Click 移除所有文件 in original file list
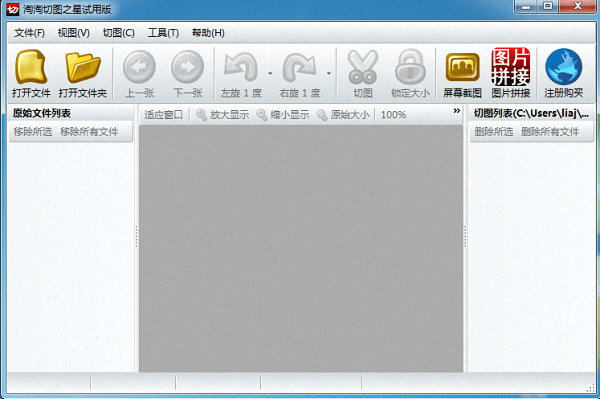The width and height of the screenshot is (600, 399). pyautogui.click(x=89, y=132)
